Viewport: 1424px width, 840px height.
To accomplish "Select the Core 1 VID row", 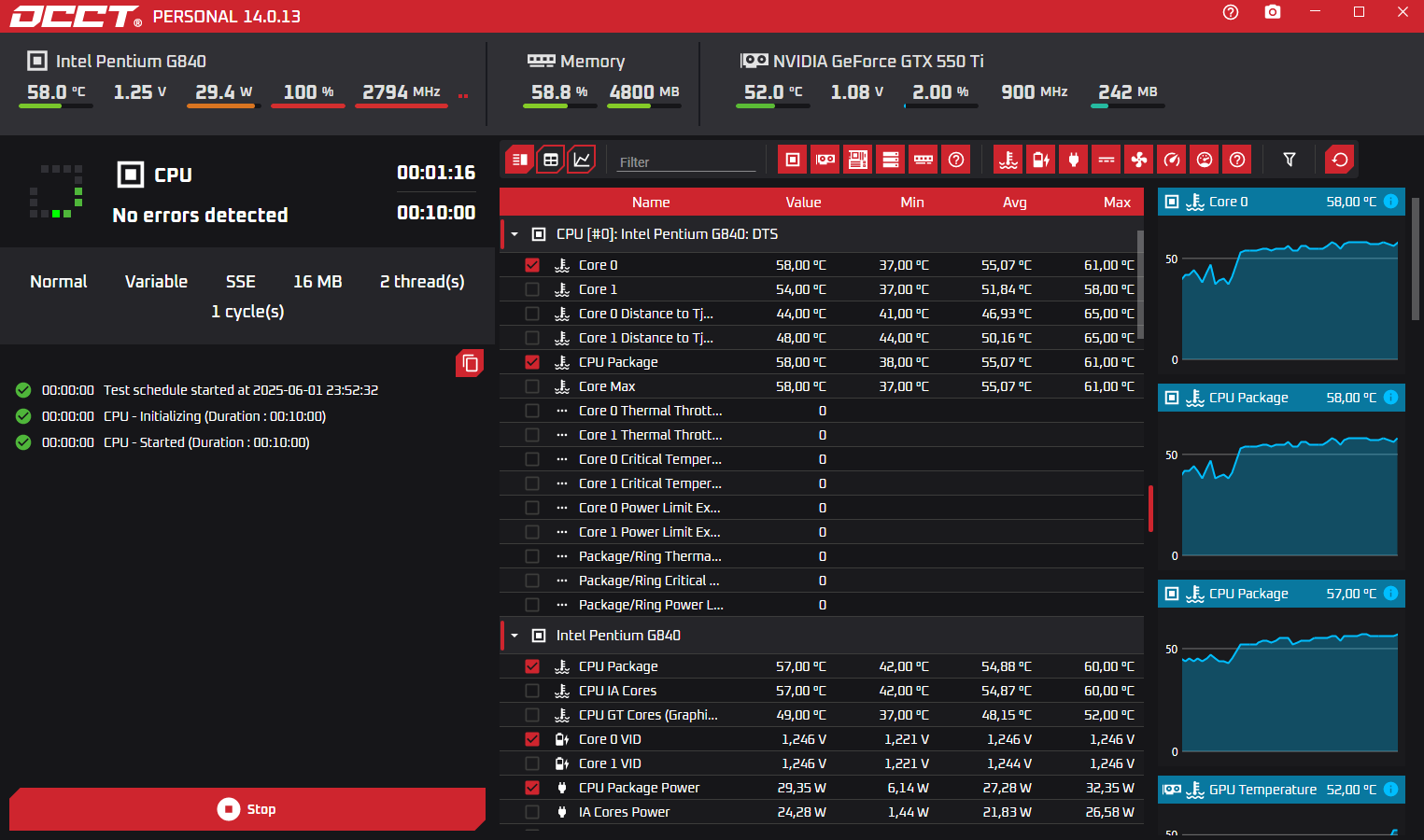I will point(822,763).
